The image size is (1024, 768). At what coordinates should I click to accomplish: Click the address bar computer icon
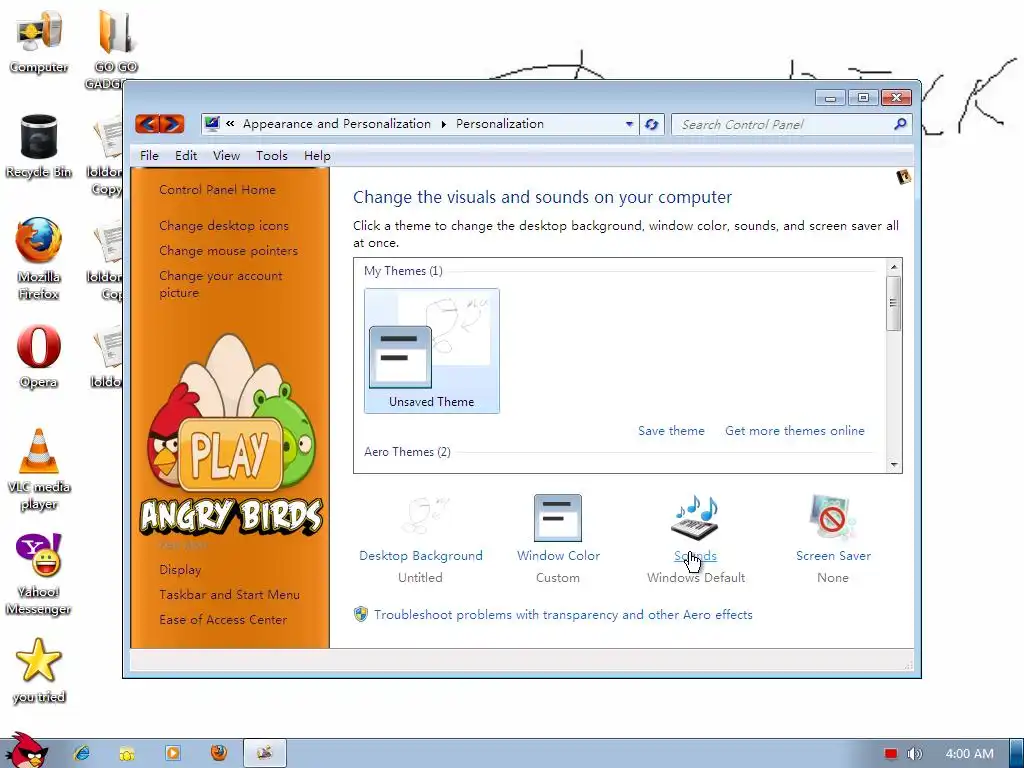click(212, 123)
